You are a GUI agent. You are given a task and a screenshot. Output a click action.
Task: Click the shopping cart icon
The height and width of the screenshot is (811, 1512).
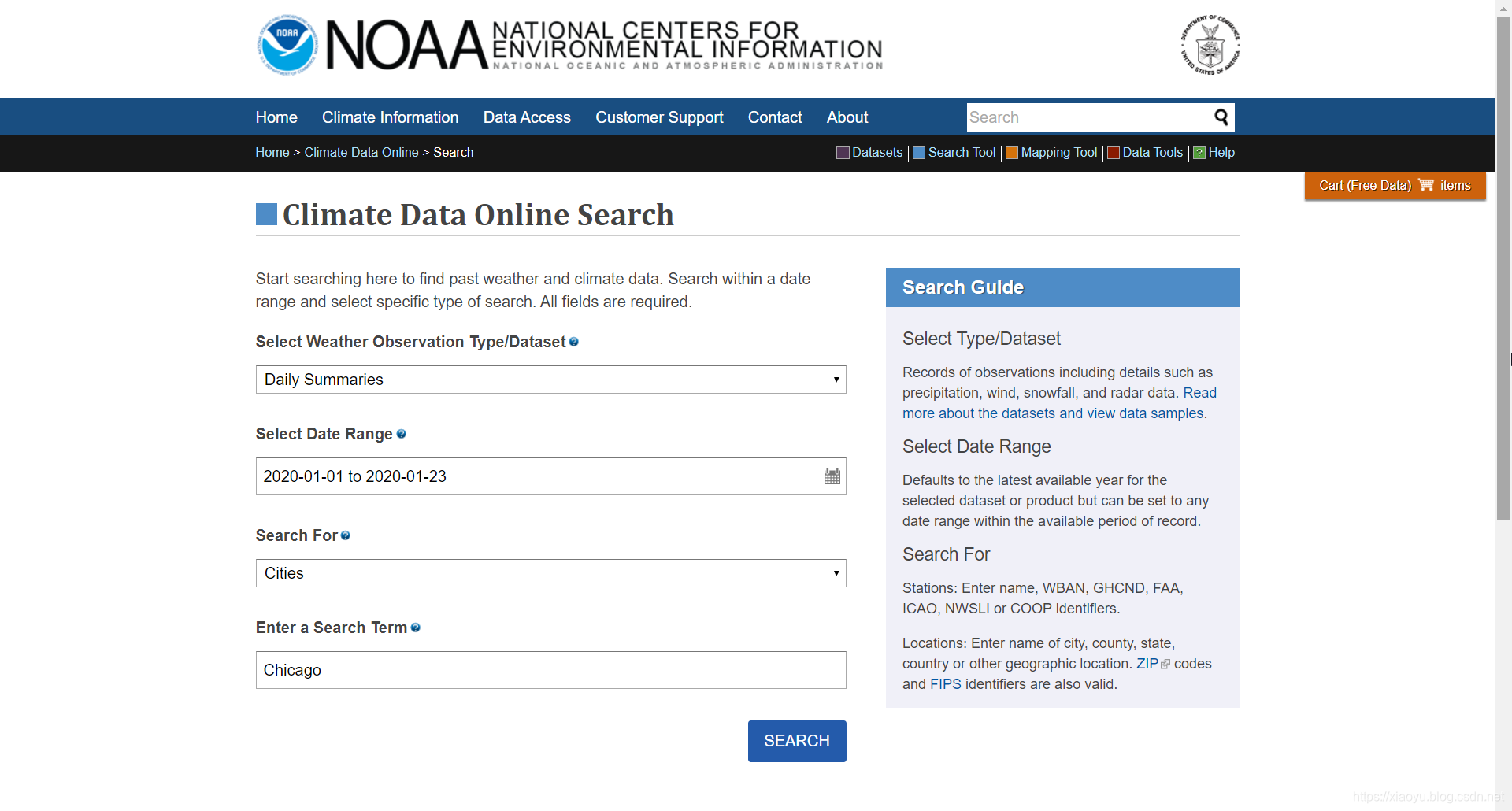pos(1426,185)
